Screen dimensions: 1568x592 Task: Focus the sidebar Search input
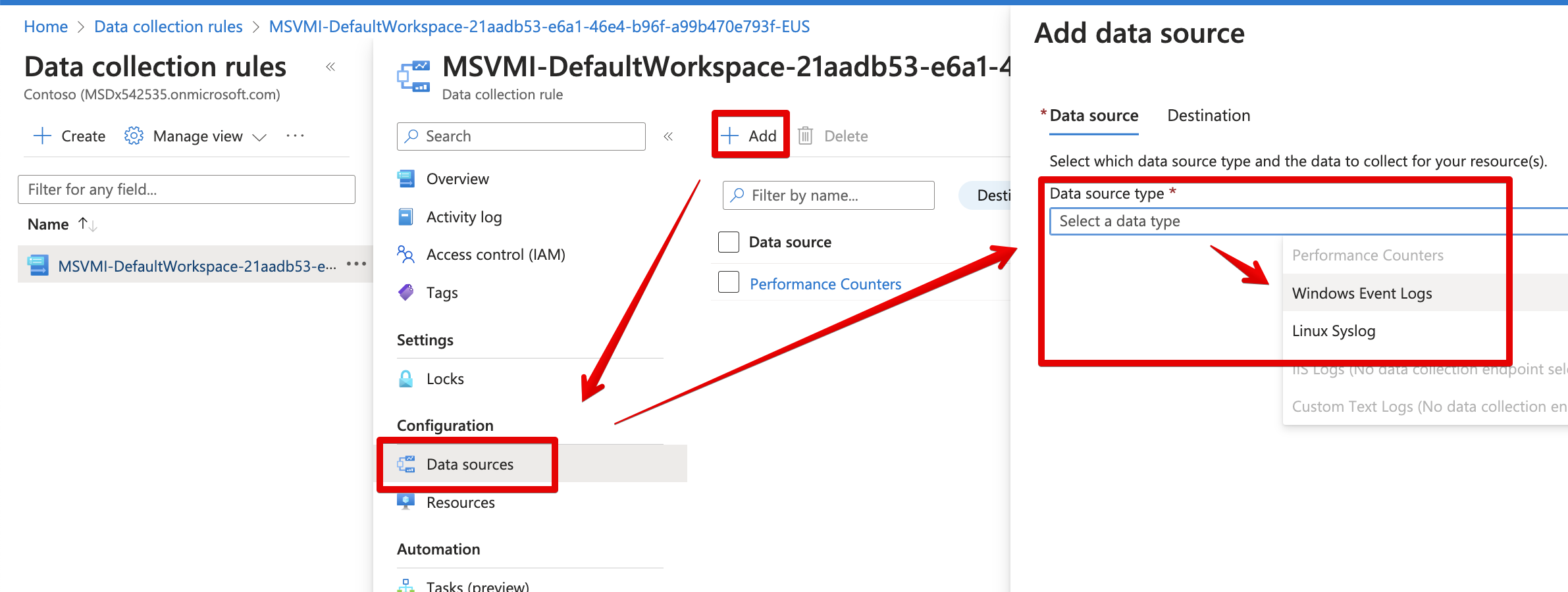coord(521,136)
